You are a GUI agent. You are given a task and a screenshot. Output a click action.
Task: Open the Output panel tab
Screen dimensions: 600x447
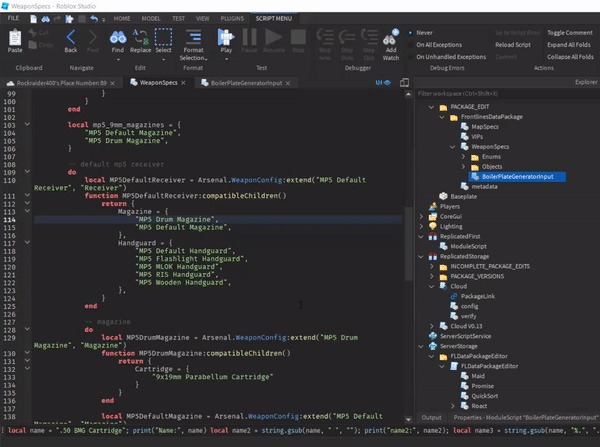point(431,418)
